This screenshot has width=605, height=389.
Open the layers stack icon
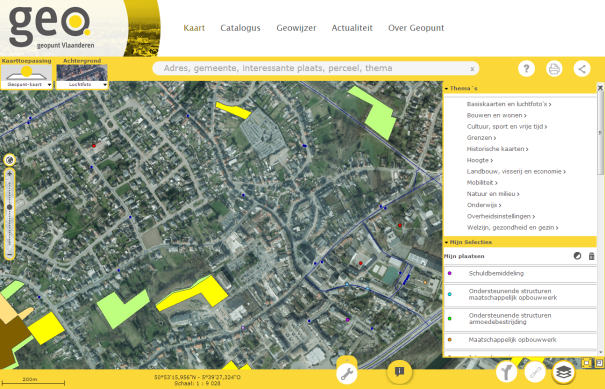[x=564, y=372]
